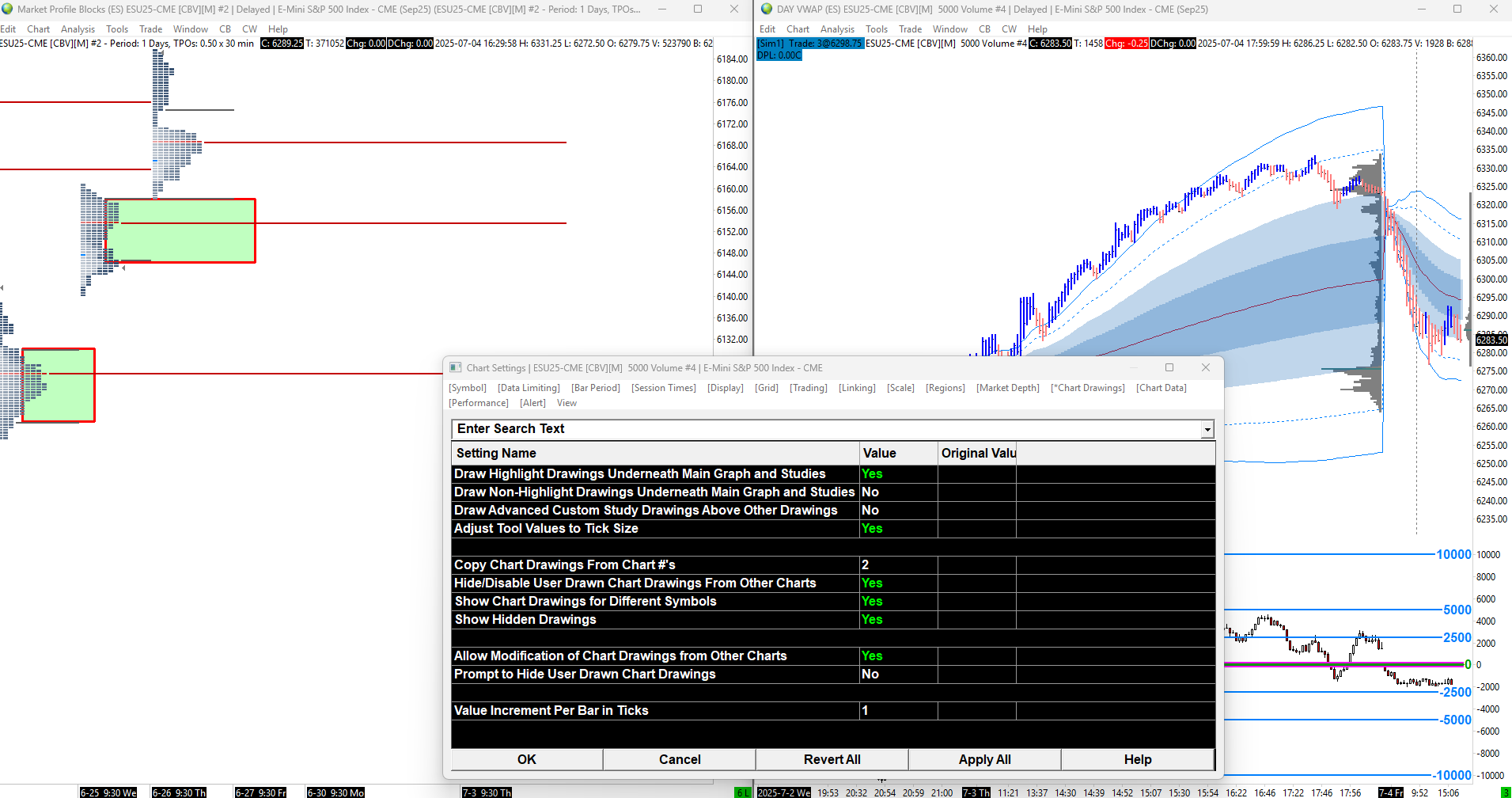Click the Chart Settings dialog title icon

[x=456, y=367]
